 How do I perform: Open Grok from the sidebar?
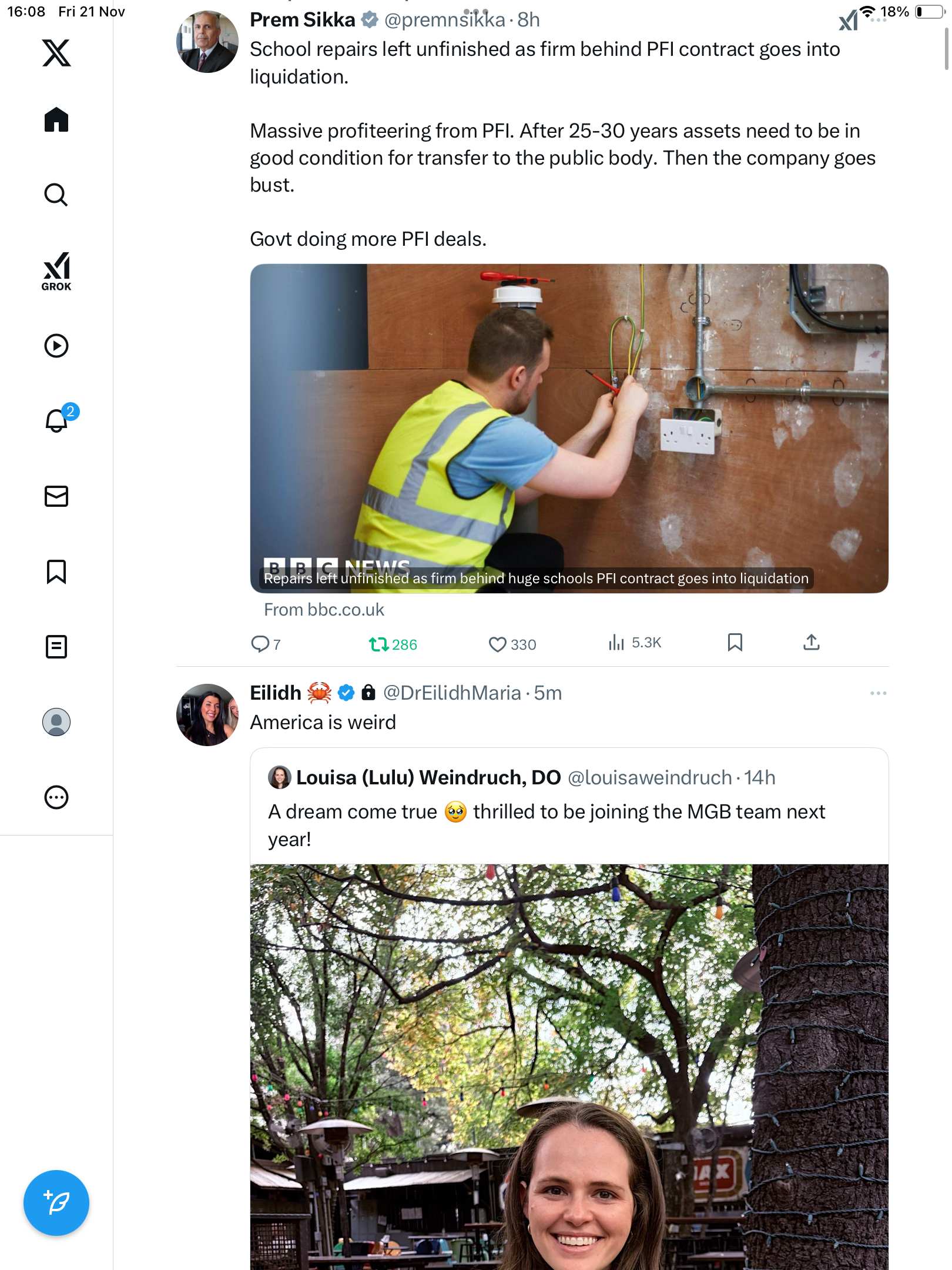click(x=56, y=271)
